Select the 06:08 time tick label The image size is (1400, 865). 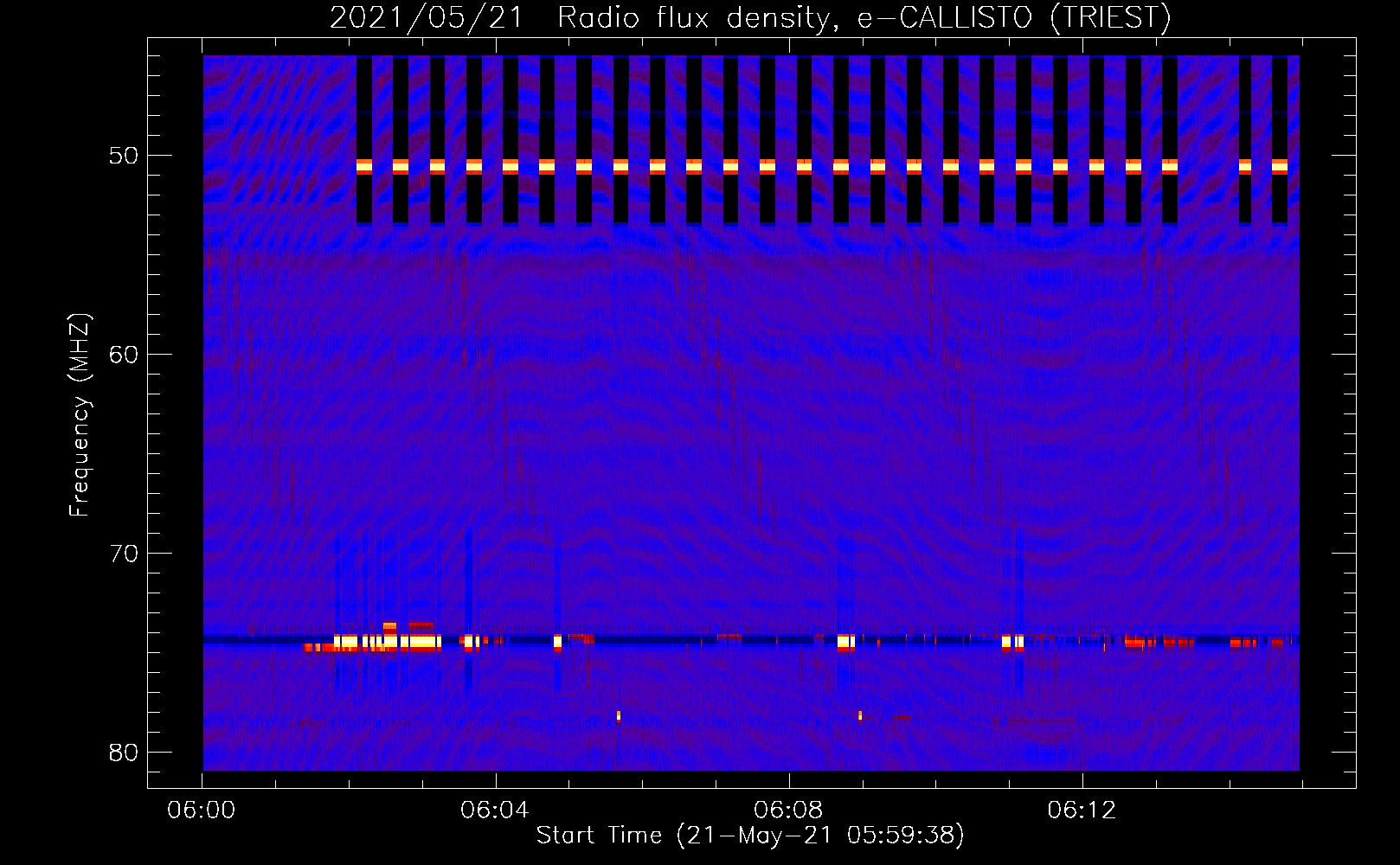click(788, 811)
